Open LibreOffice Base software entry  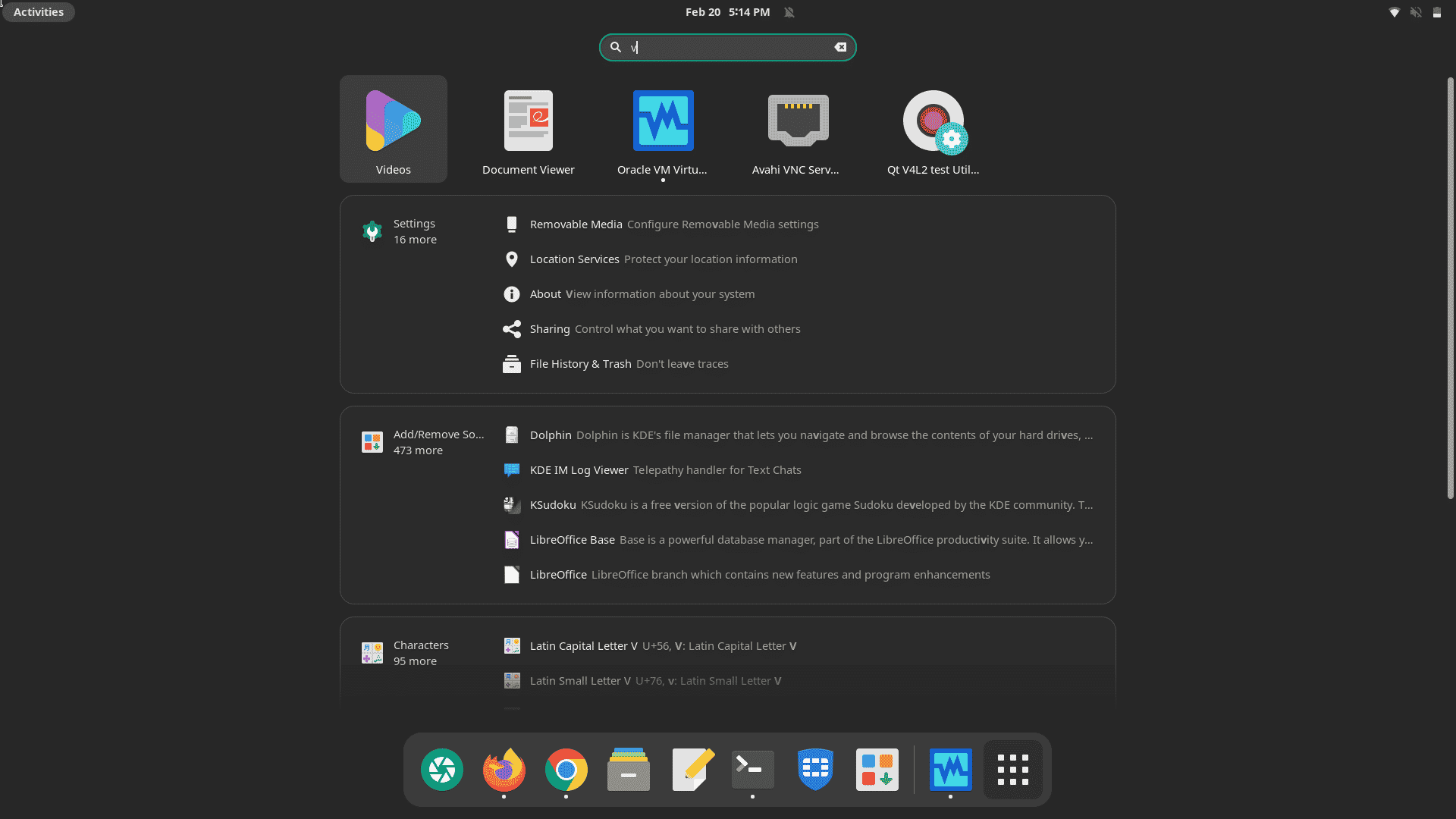click(799, 540)
